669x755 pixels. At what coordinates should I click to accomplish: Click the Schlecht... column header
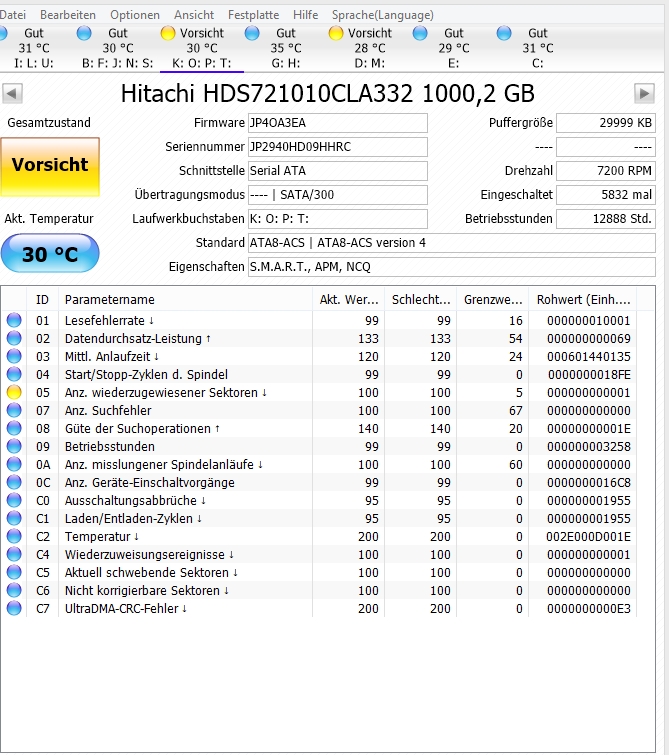420,299
